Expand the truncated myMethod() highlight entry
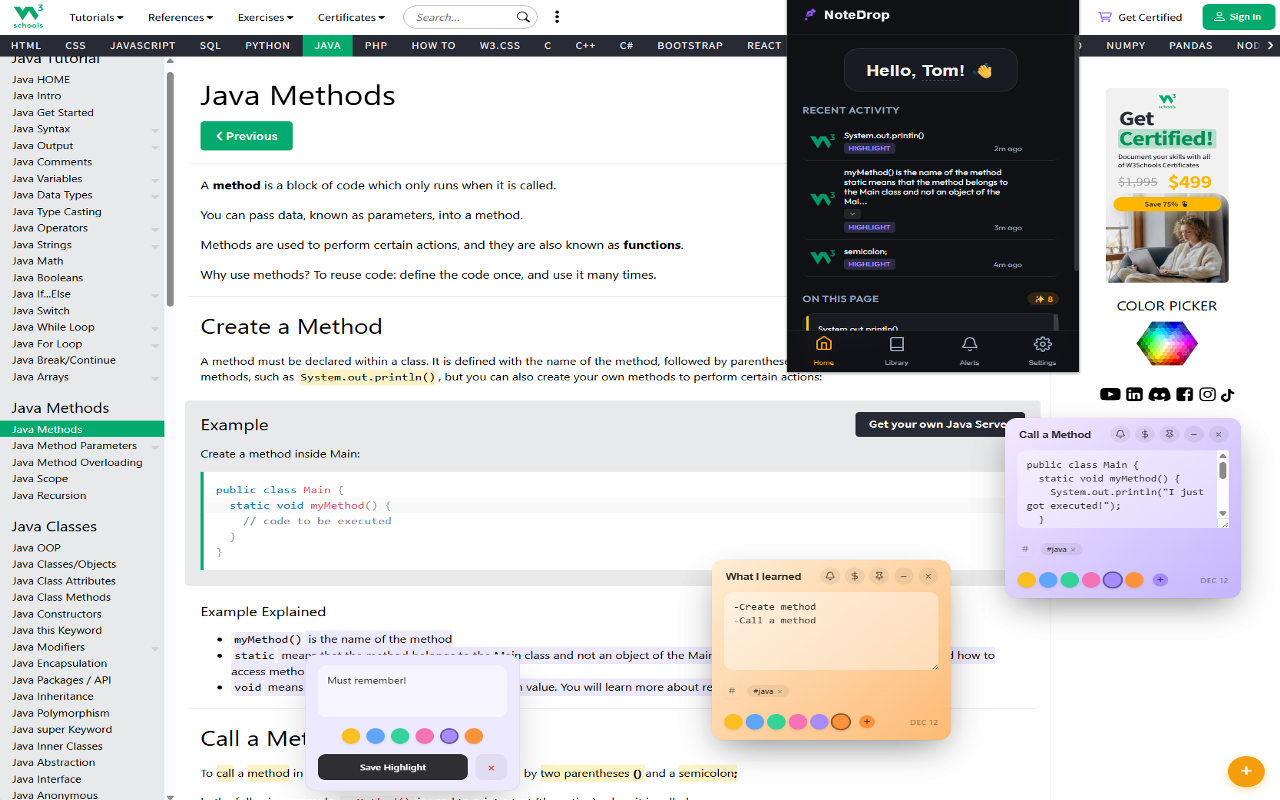Image resolution: width=1280 pixels, height=800 pixels. [851, 213]
